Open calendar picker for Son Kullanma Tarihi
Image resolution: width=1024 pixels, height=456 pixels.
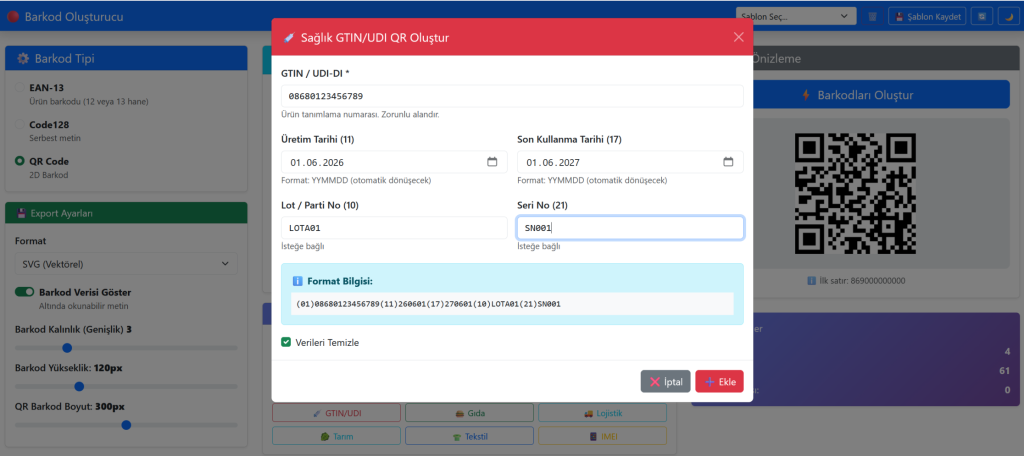(728, 162)
